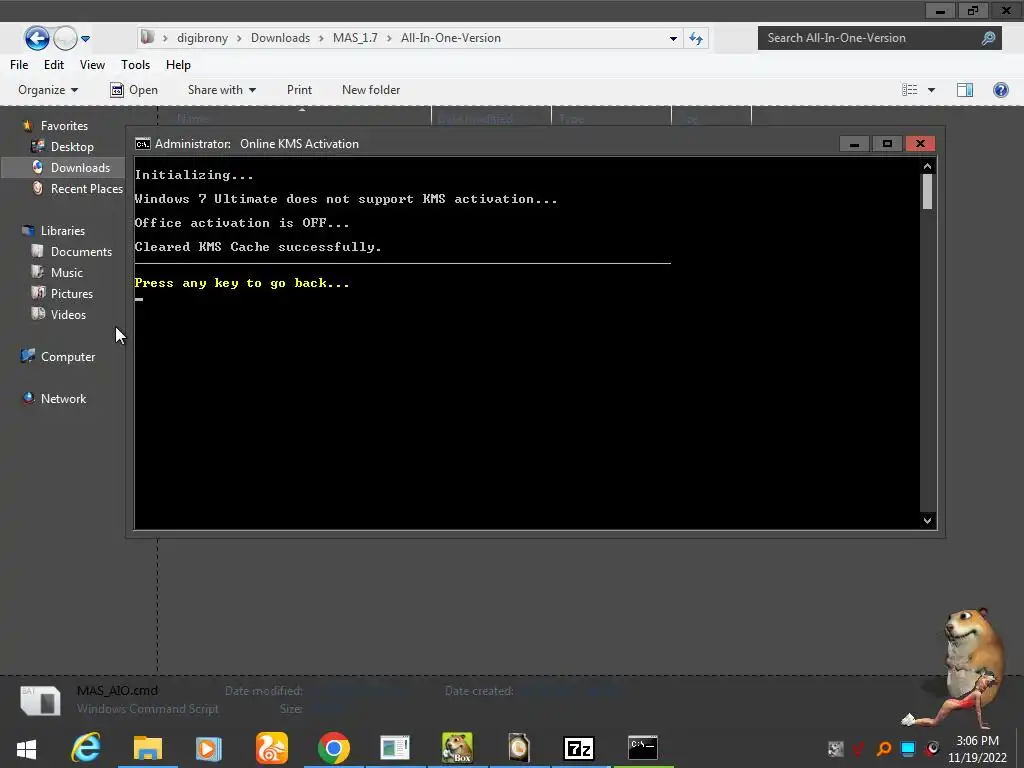Click the console scrollbar thumb
1024x768 pixels.
click(x=927, y=192)
